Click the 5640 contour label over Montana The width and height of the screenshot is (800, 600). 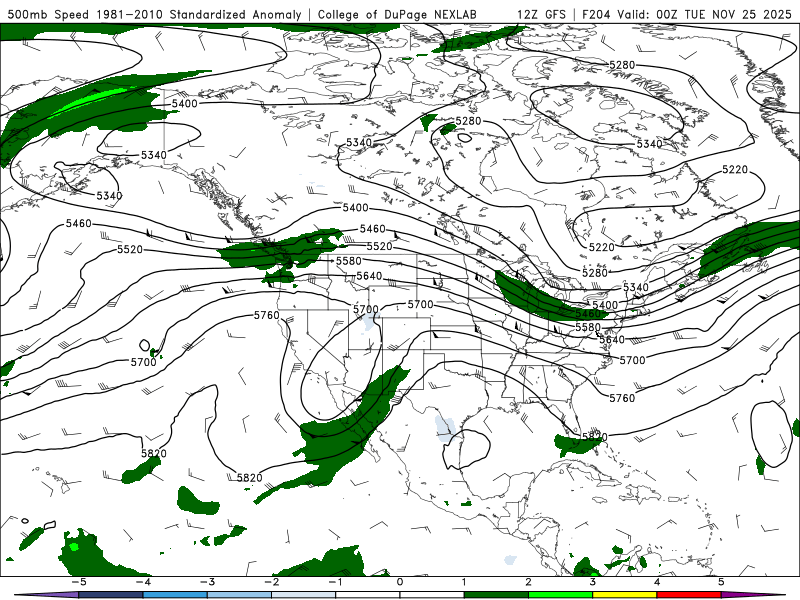point(369,276)
